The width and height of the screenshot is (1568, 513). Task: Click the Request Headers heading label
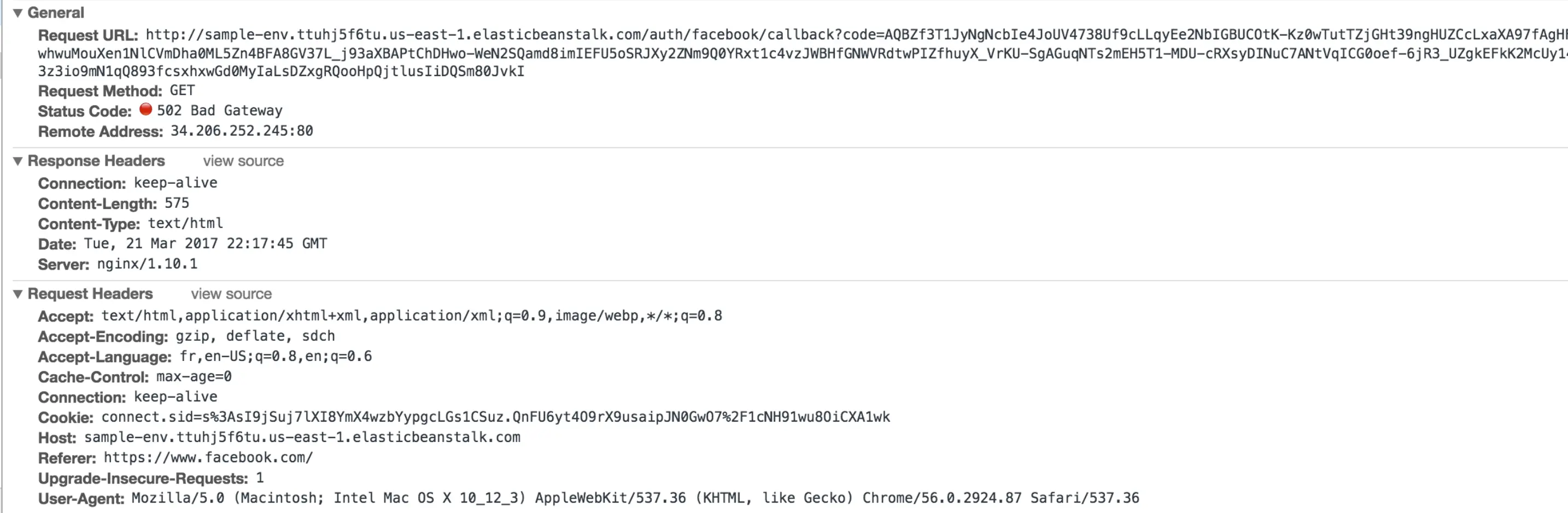(x=90, y=294)
